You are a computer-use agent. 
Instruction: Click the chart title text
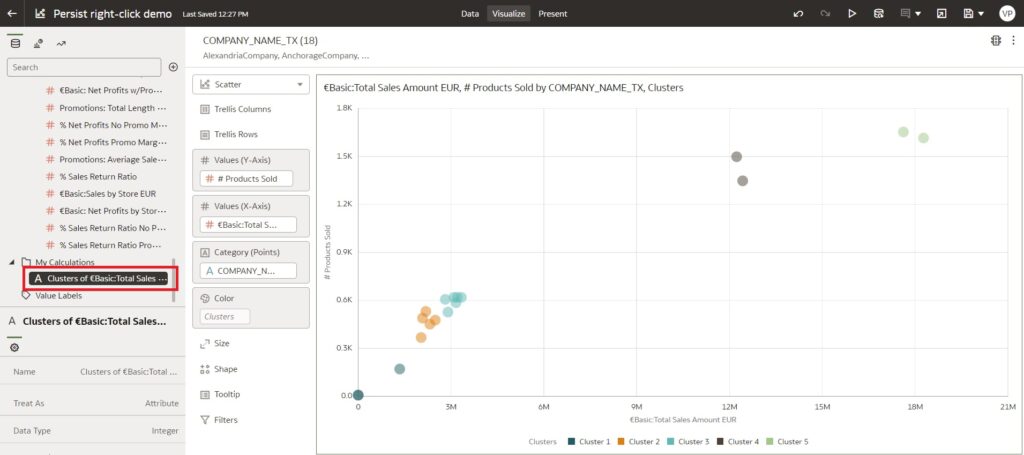(x=504, y=87)
